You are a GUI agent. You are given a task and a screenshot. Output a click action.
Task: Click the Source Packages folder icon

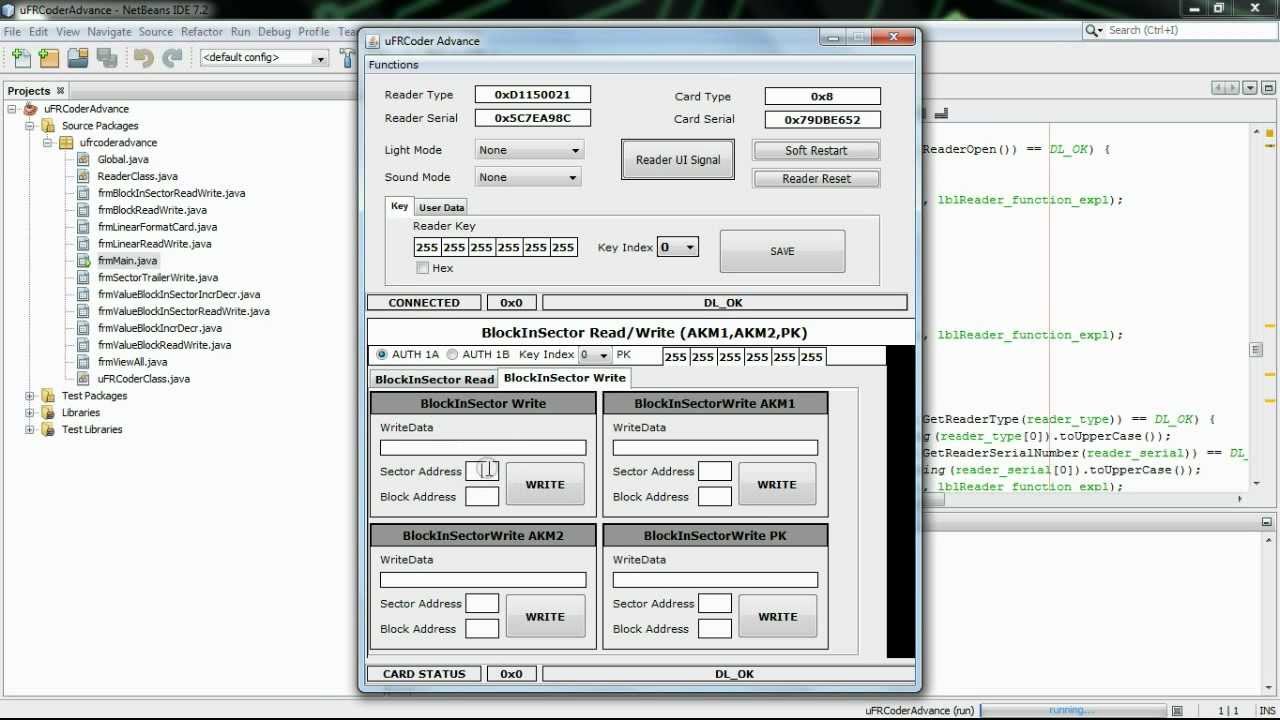click(x=48, y=126)
